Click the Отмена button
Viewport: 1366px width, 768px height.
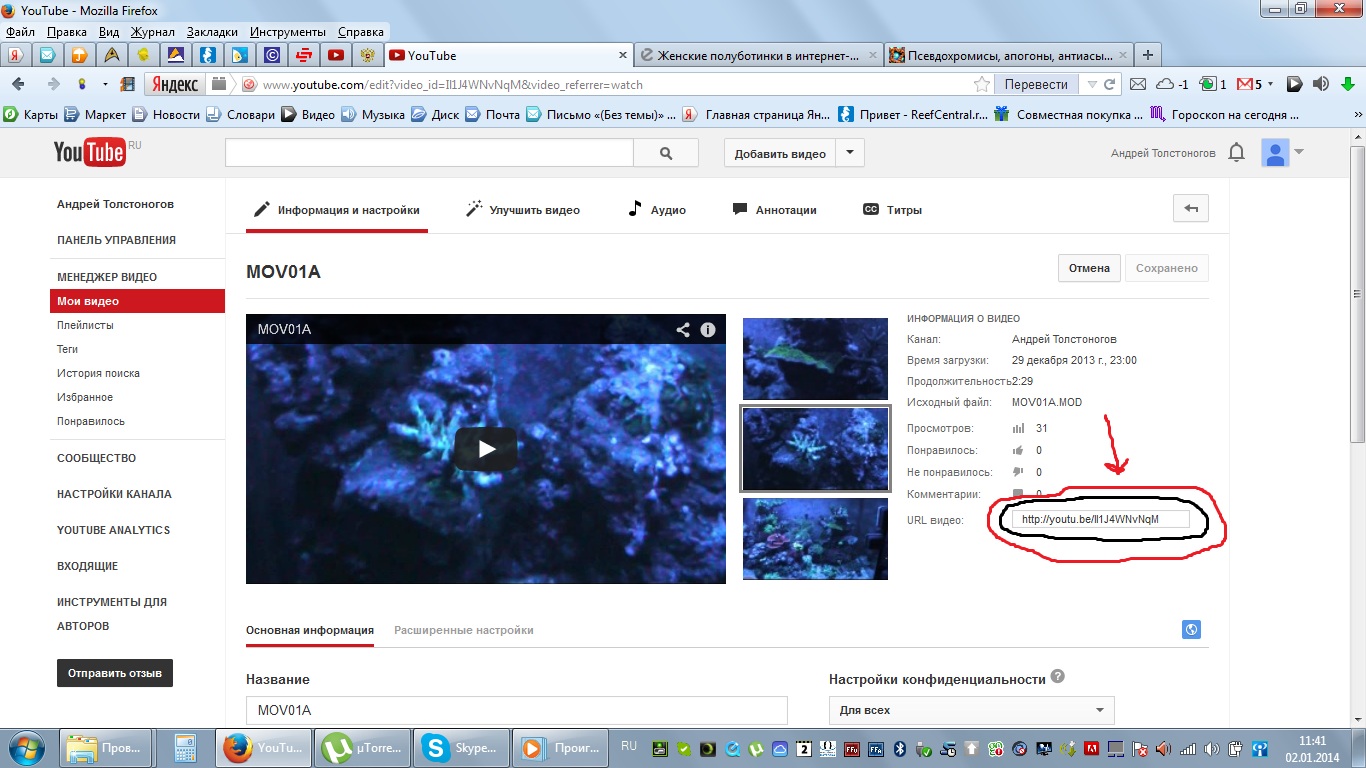click(x=1089, y=268)
